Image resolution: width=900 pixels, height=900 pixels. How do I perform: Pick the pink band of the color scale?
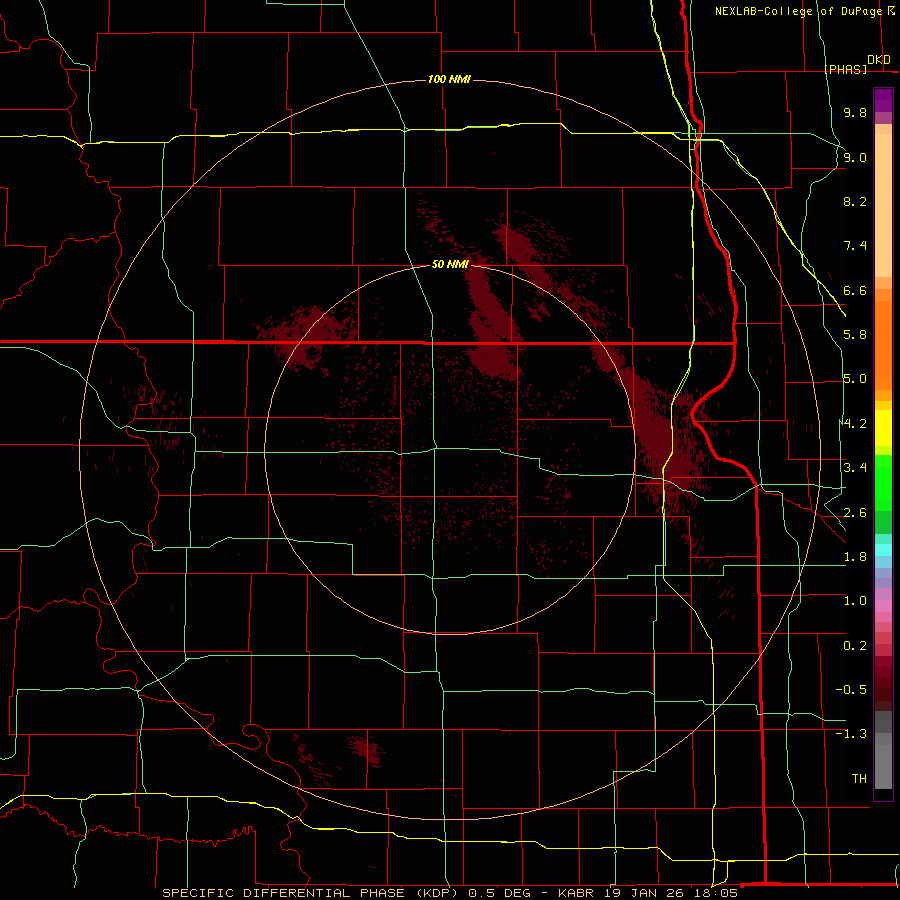point(883,606)
